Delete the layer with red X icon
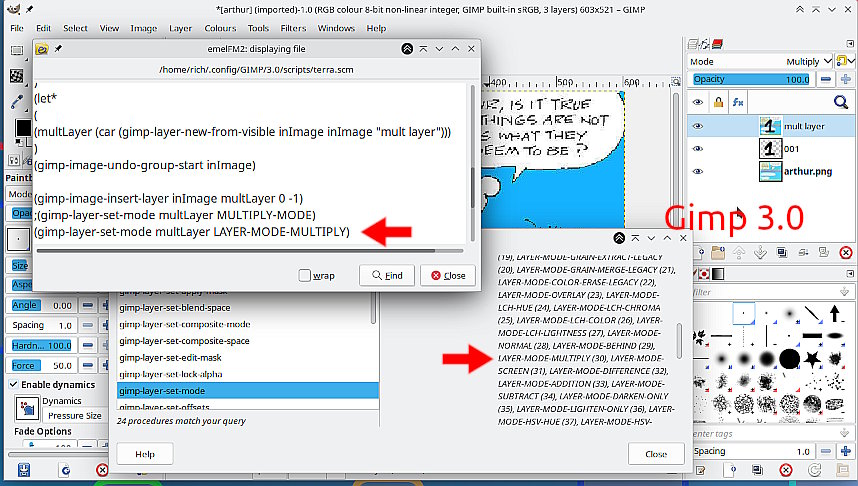Viewport: 858px width, 486px height. tap(845, 252)
